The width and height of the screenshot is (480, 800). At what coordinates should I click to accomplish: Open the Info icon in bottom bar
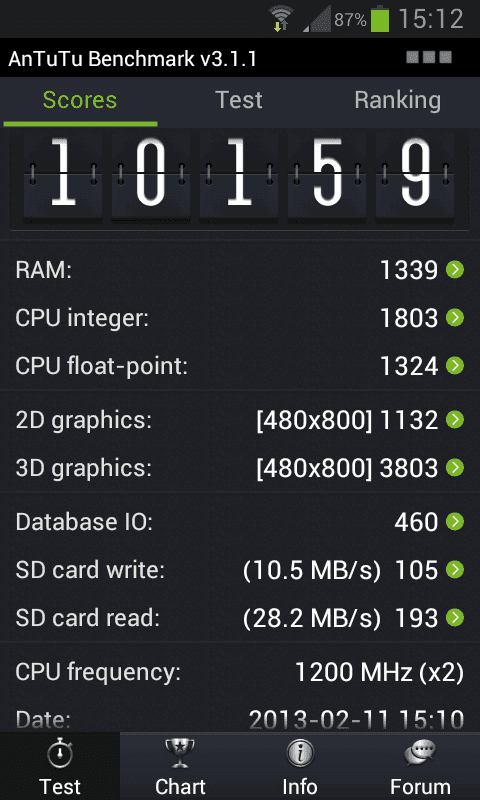click(299, 754)
